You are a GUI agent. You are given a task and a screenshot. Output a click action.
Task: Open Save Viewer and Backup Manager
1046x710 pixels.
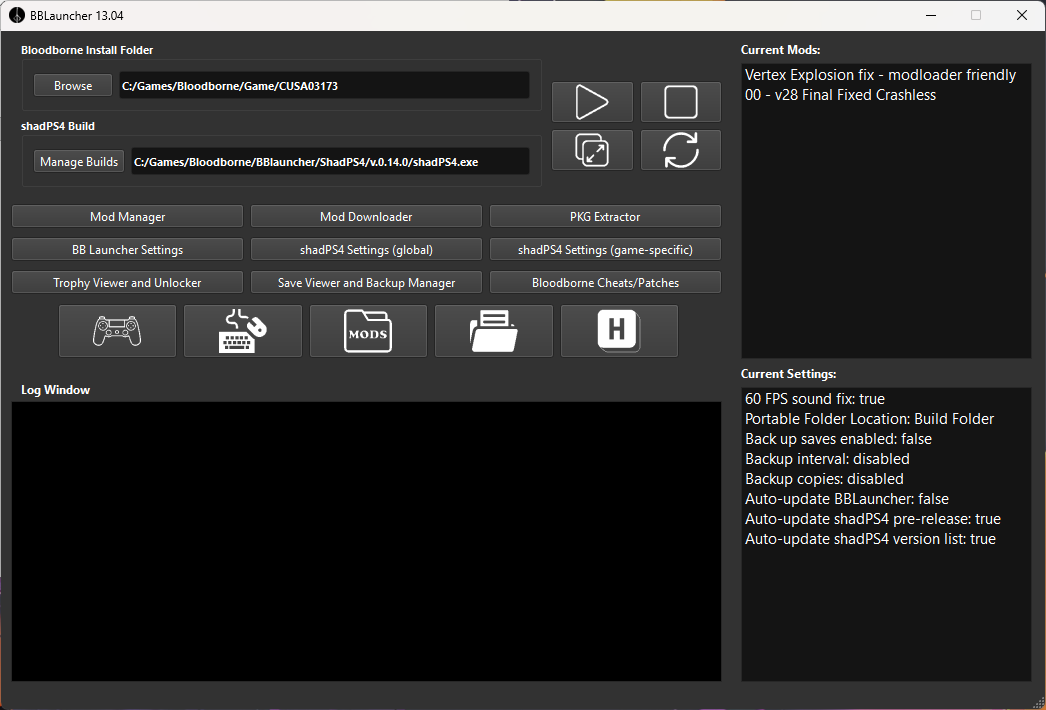click(366, 282)
